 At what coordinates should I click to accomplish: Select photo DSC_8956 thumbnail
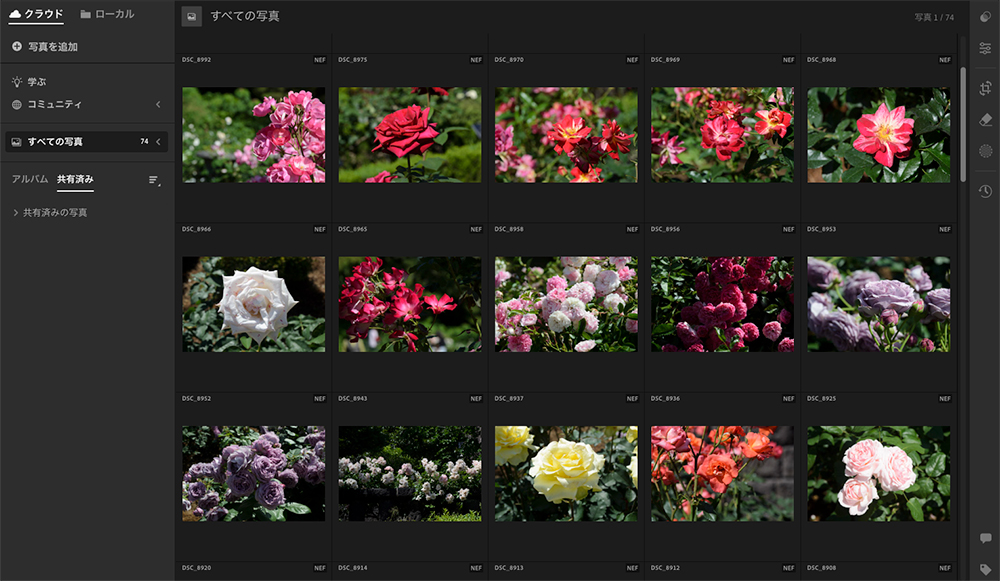pyautogui.click(x=723, y=304)
